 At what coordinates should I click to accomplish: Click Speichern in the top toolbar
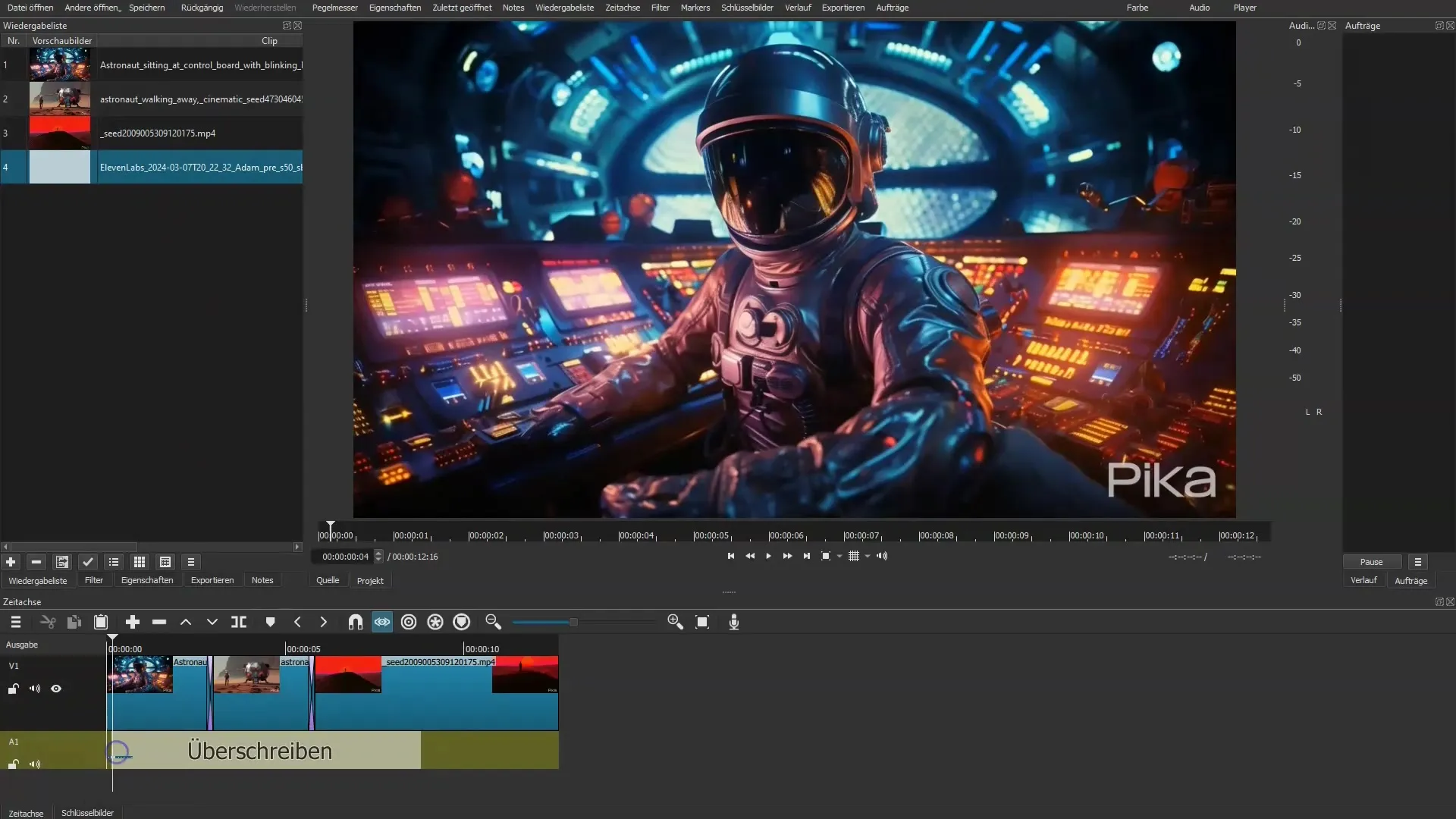(146, 8)
